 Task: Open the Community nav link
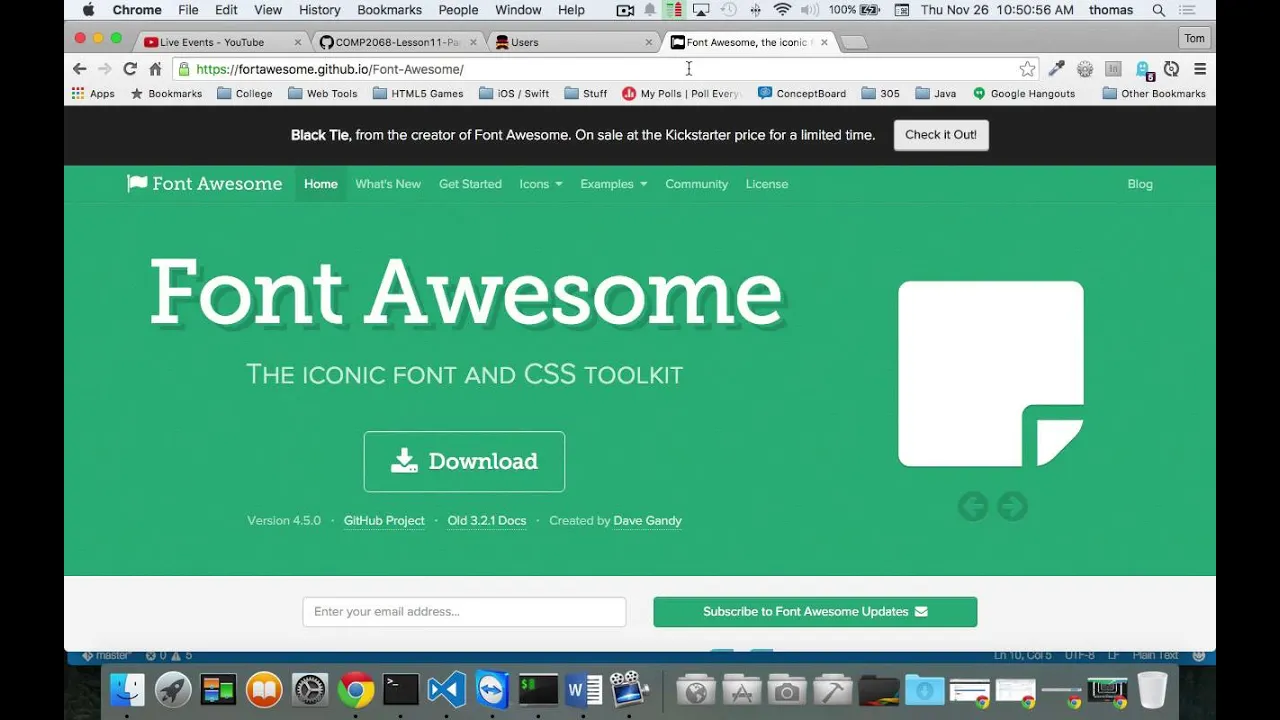tap(696, 184)
